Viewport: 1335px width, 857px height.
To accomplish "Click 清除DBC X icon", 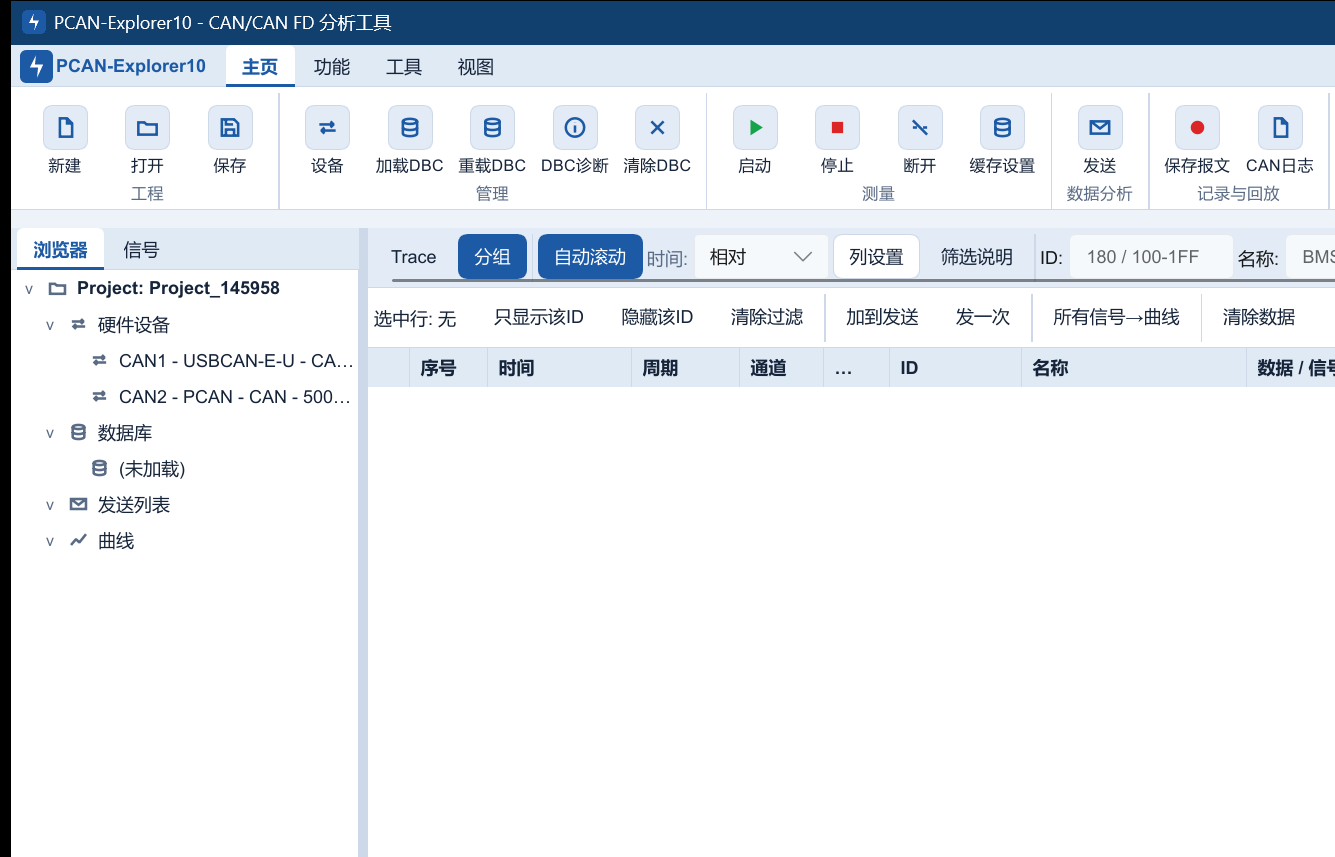I will click(657, 128).
